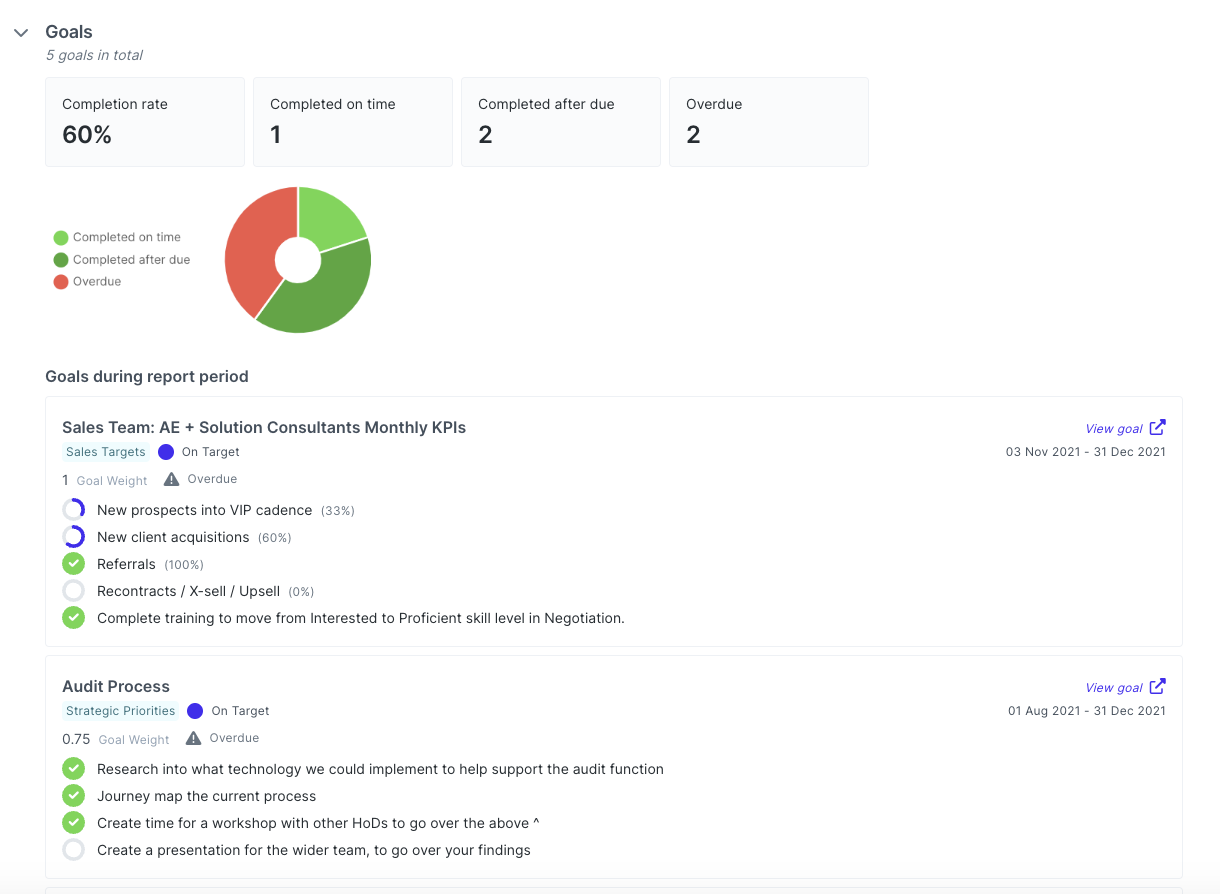Click the Overdue warning icon under Sales Team goal
This screenshot has width=1220, height=894.
pyautogui.click(x=172, y=480)
